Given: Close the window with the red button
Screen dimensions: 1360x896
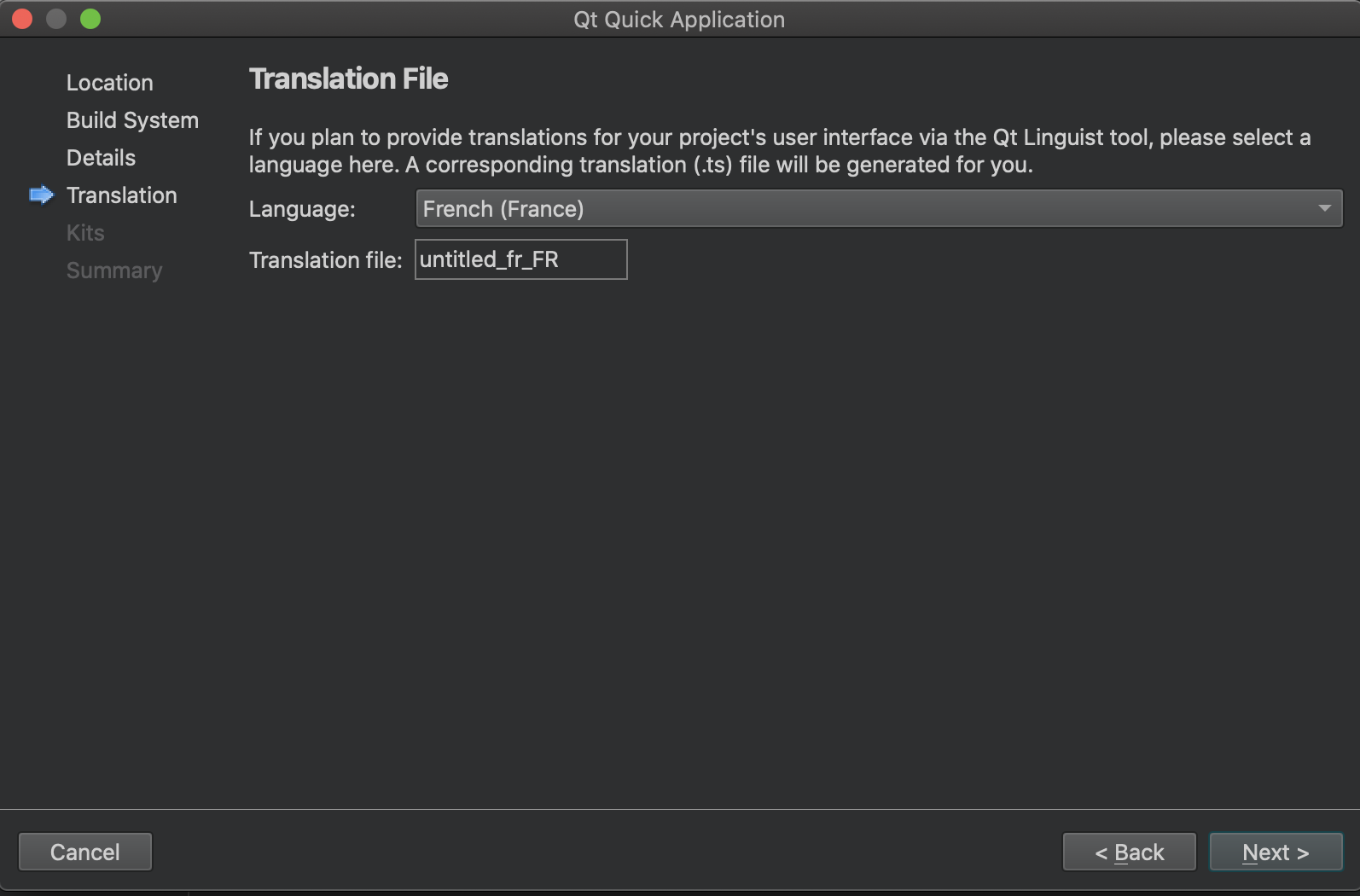Looking at the screenshot, I should 22,19.
